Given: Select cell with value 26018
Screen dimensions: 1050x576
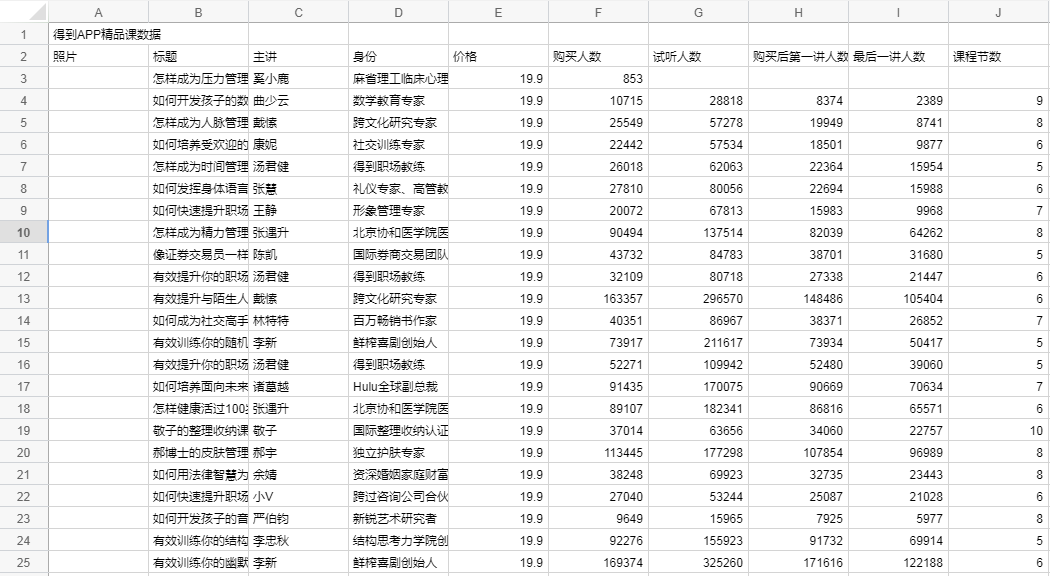Looking at the screenshot, I should pyautogui.click(x=598, y=167).
